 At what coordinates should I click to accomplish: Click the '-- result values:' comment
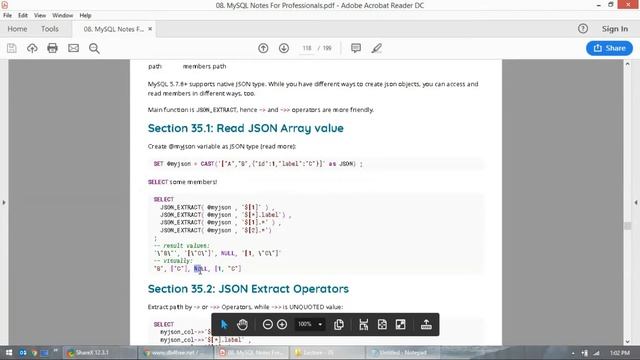pos(182,246)
